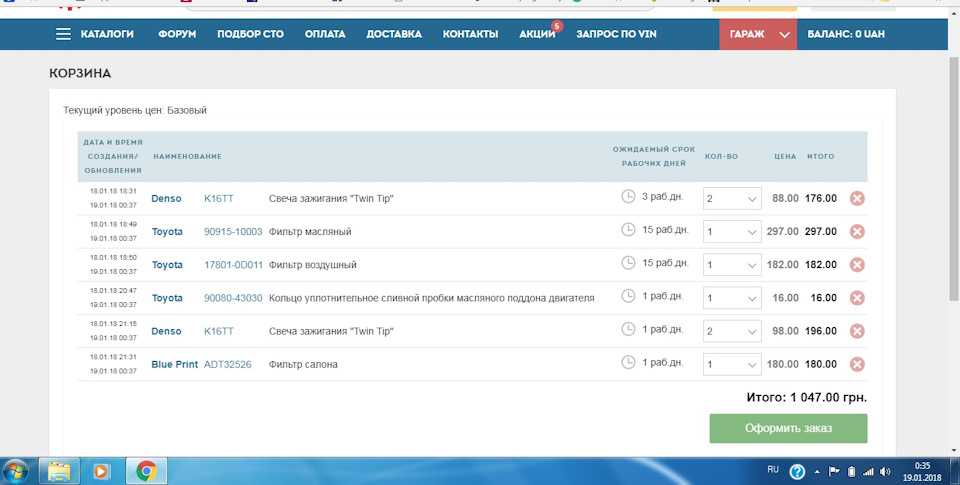Image resolution: width=960 pixels, height=485 pixels.
Task: Launch media player from the taskbar
Action: tap(102, 472)
